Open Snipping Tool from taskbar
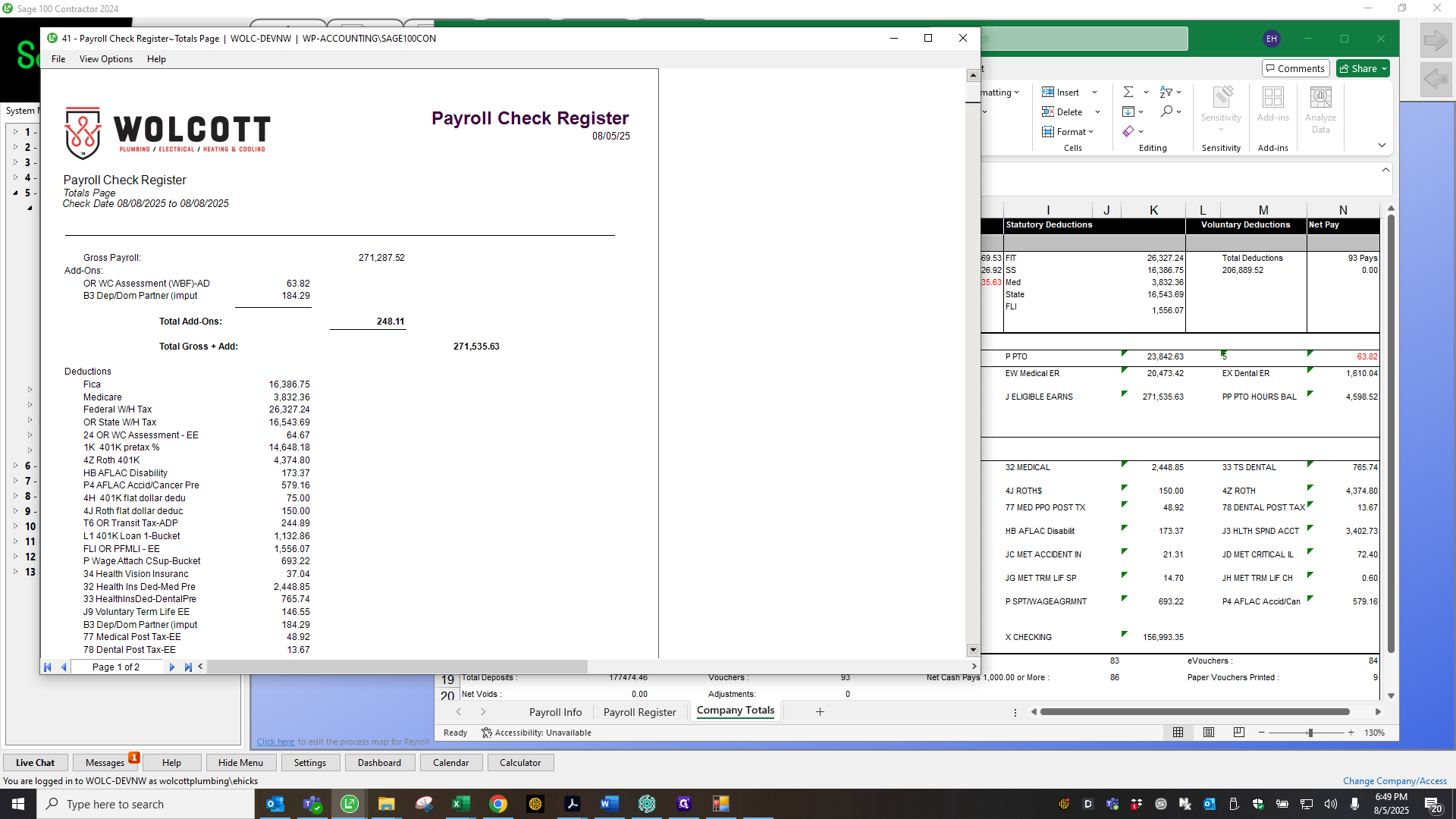Screen dimensions: 1456x819 (x=424, y=804)
